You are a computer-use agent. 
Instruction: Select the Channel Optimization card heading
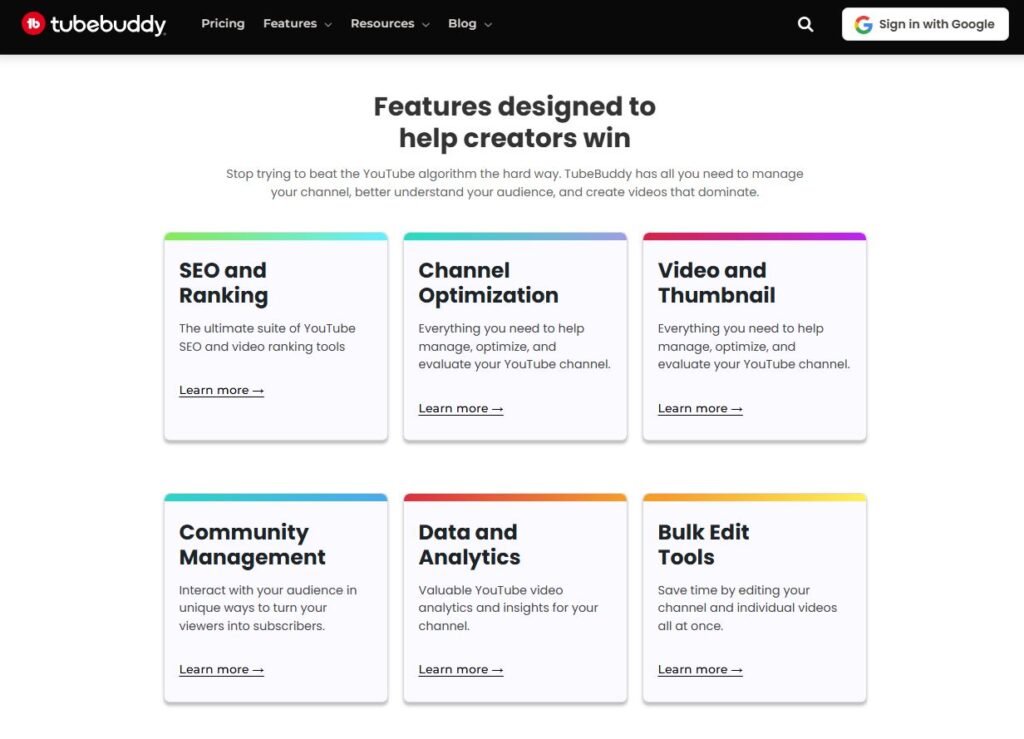488,283
